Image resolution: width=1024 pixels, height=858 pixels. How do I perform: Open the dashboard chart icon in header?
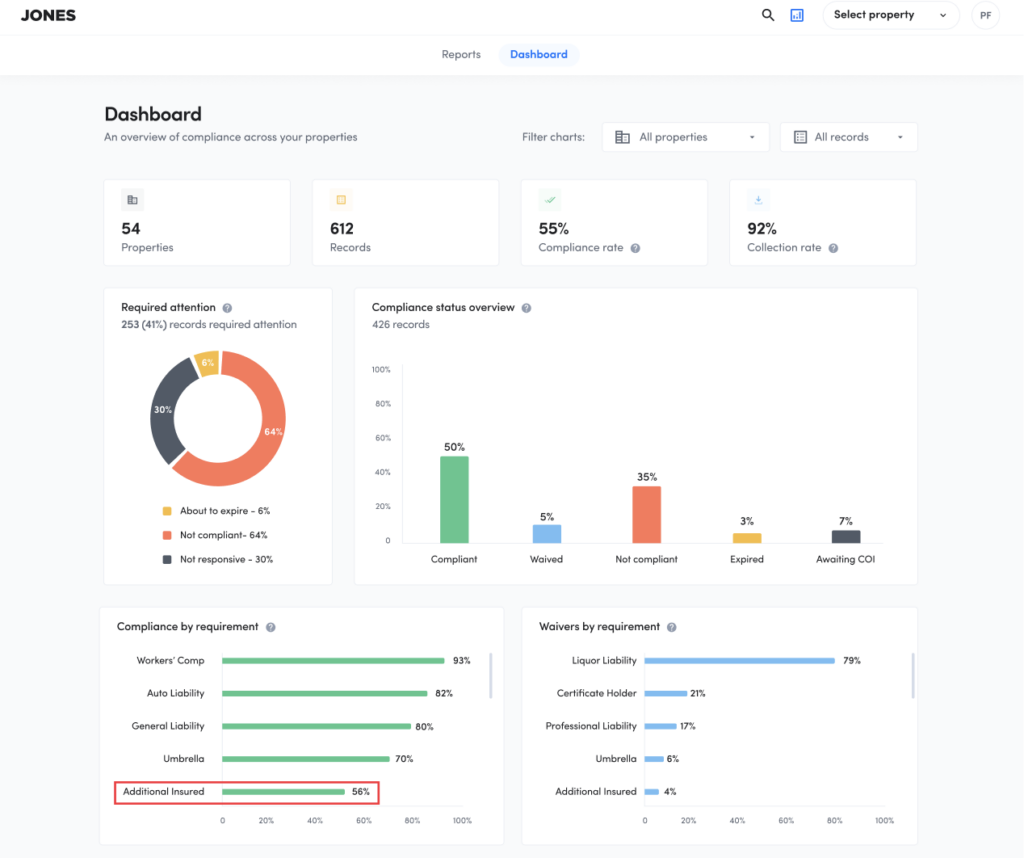point(797,15)
